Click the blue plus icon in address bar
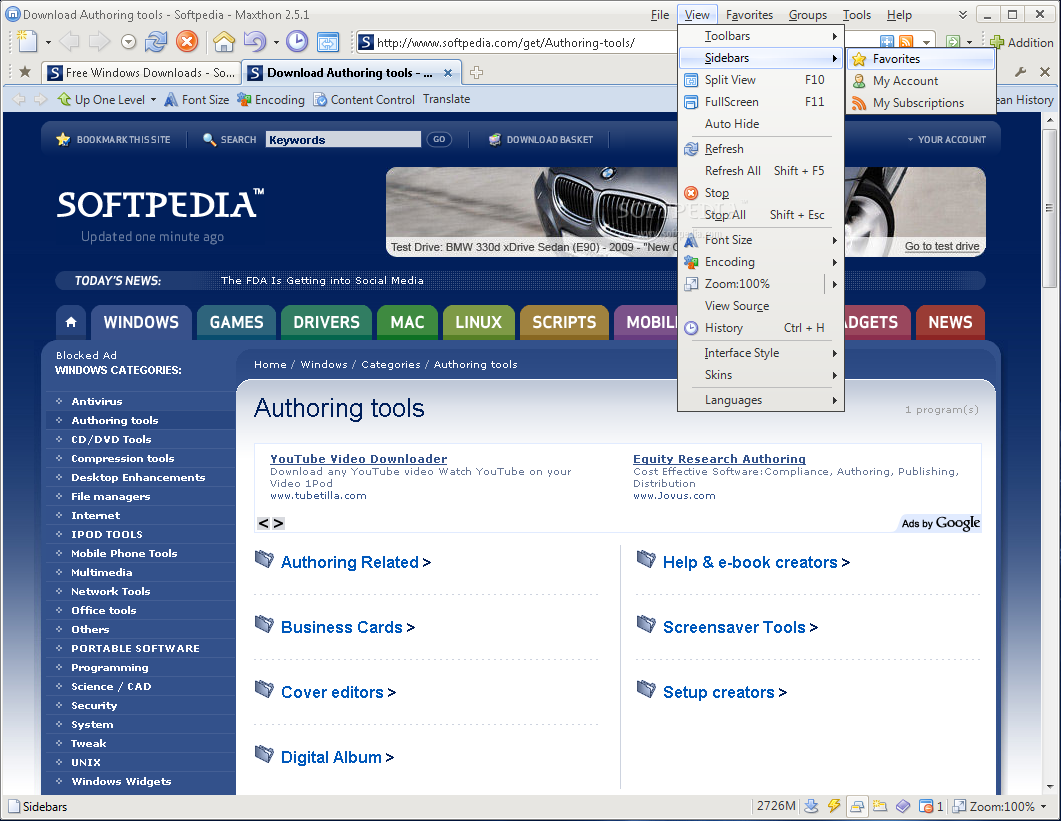The height and width of the screenshot is (821, 1061). click(886, 43)
